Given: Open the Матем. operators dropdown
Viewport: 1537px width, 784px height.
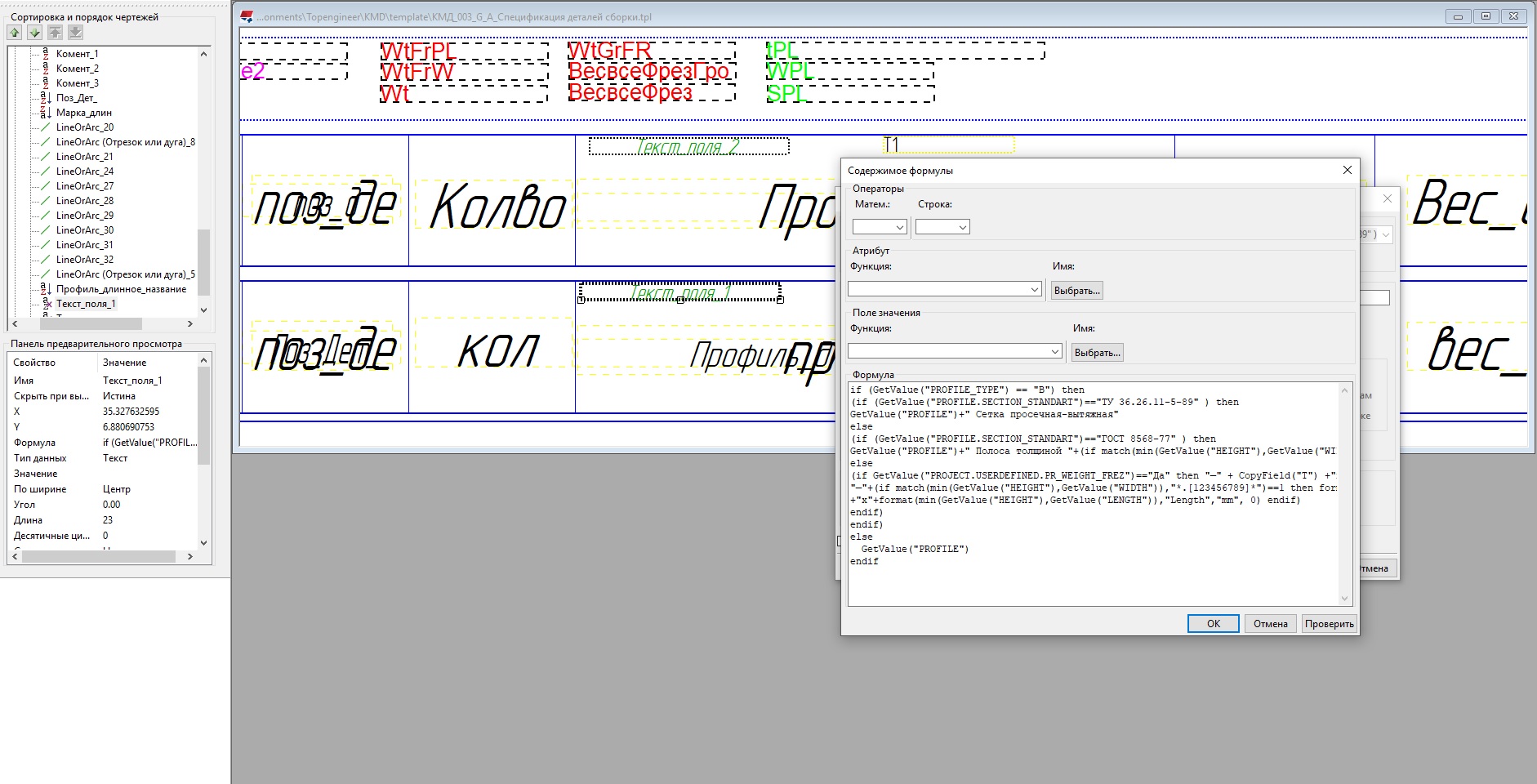Looking at the screenshot, I should 880,227.
